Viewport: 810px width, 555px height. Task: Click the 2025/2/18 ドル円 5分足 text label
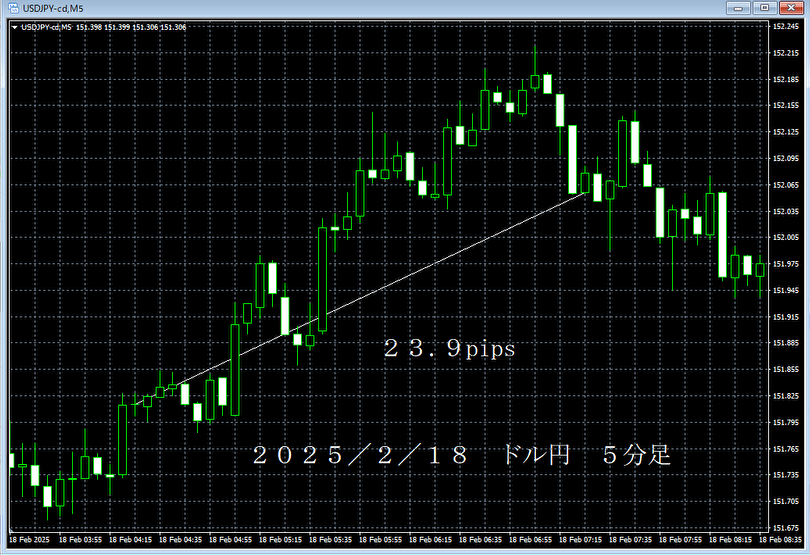pos(461,455)
